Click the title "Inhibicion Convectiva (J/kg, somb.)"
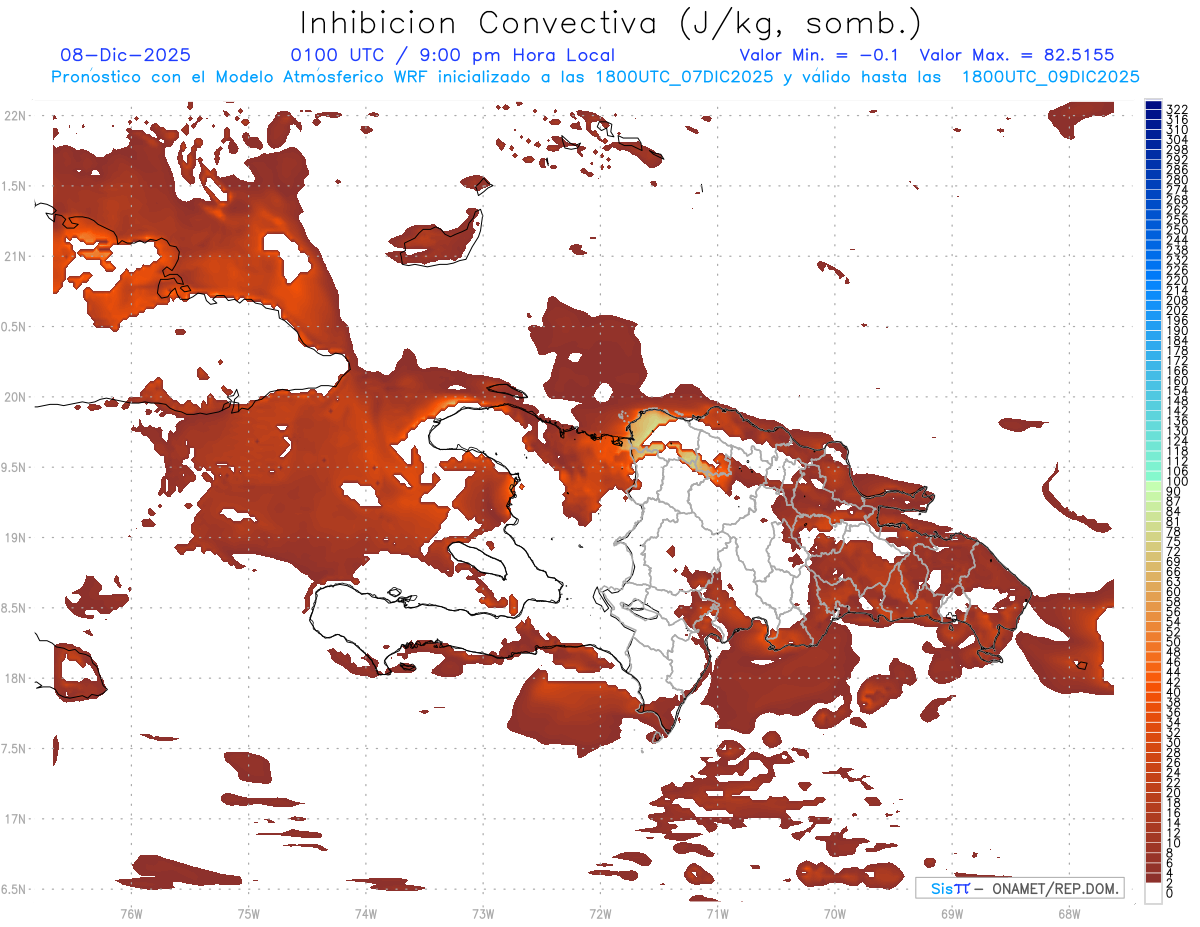1200x927 pixels. [x=611, y=22]
